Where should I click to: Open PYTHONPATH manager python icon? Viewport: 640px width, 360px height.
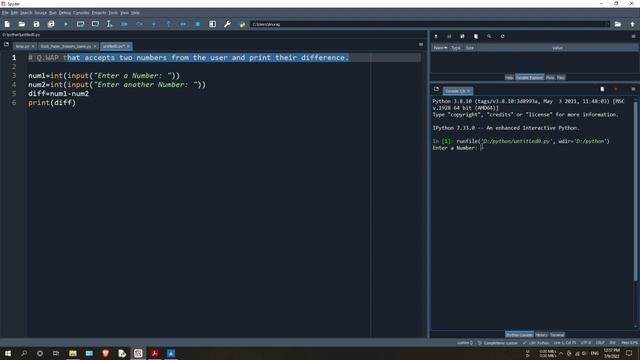pyautogui.click(x=242, y=24)
